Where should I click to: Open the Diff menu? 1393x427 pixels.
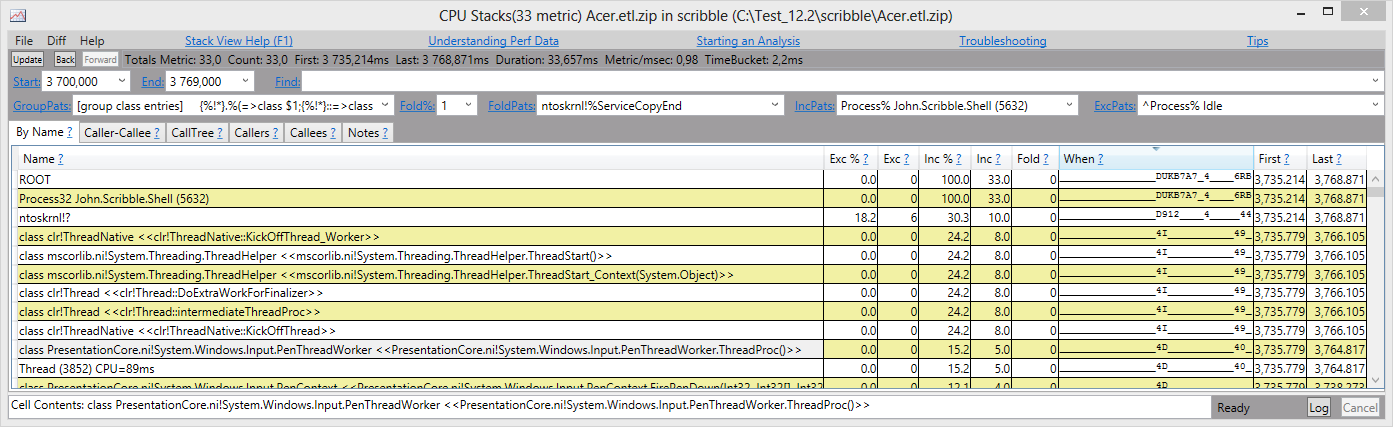tap(57, 41)
